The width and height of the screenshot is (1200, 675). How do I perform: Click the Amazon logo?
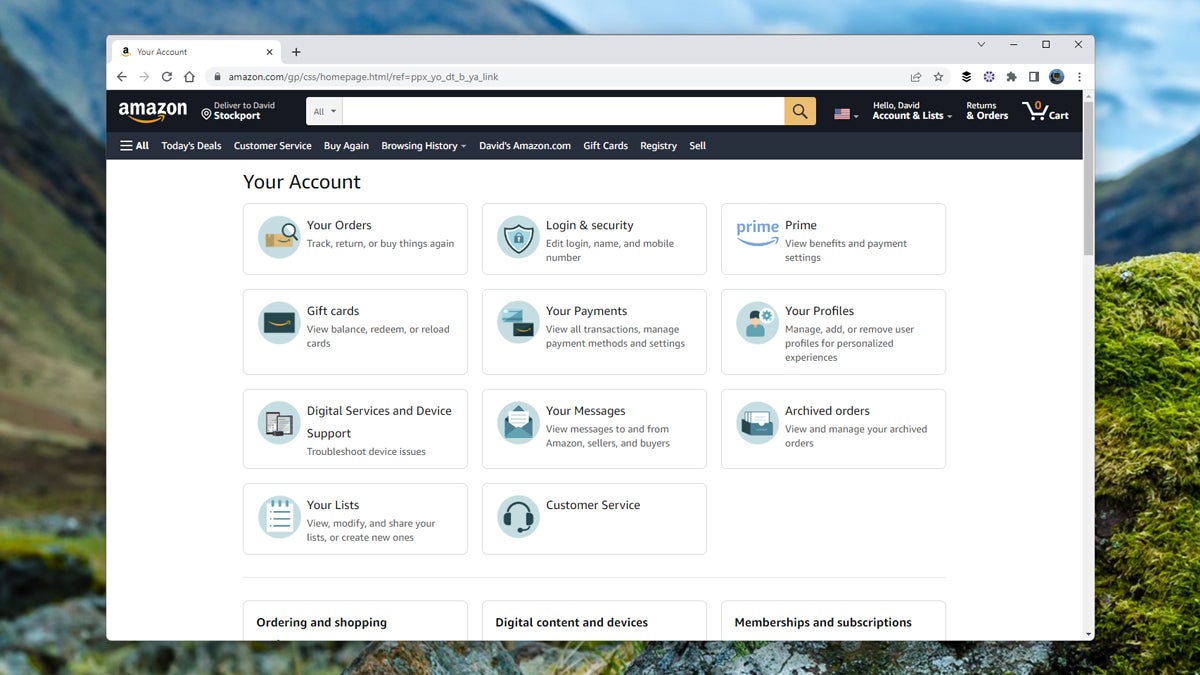[x=152, y=111]
